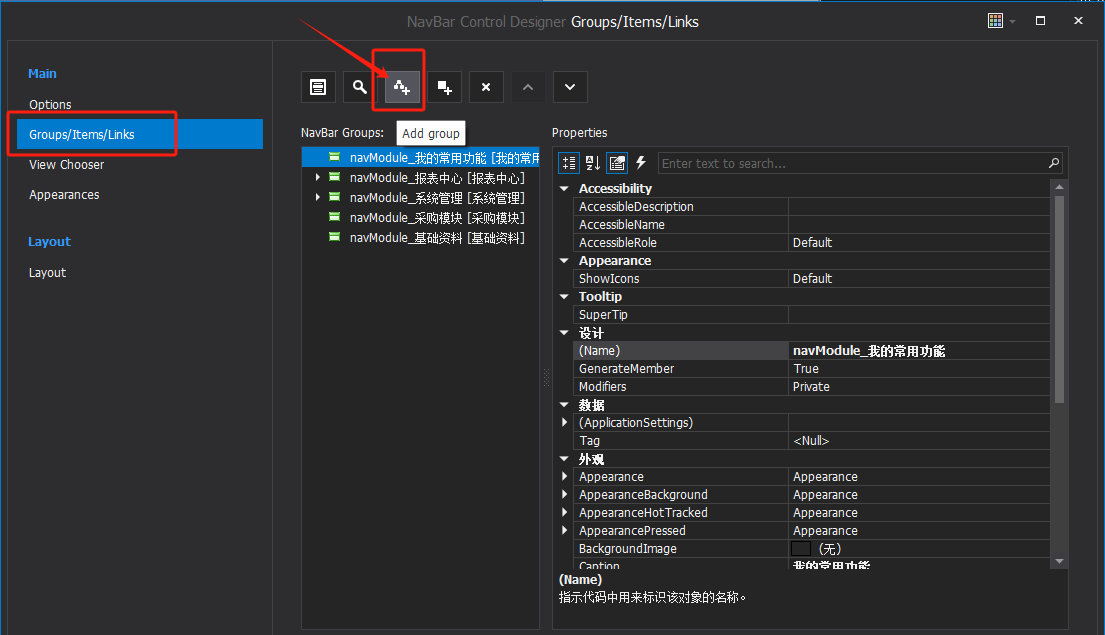Click the ShowIcons Default value
The height and width of the screenshot is (635, 1105).
click(919, 278)
